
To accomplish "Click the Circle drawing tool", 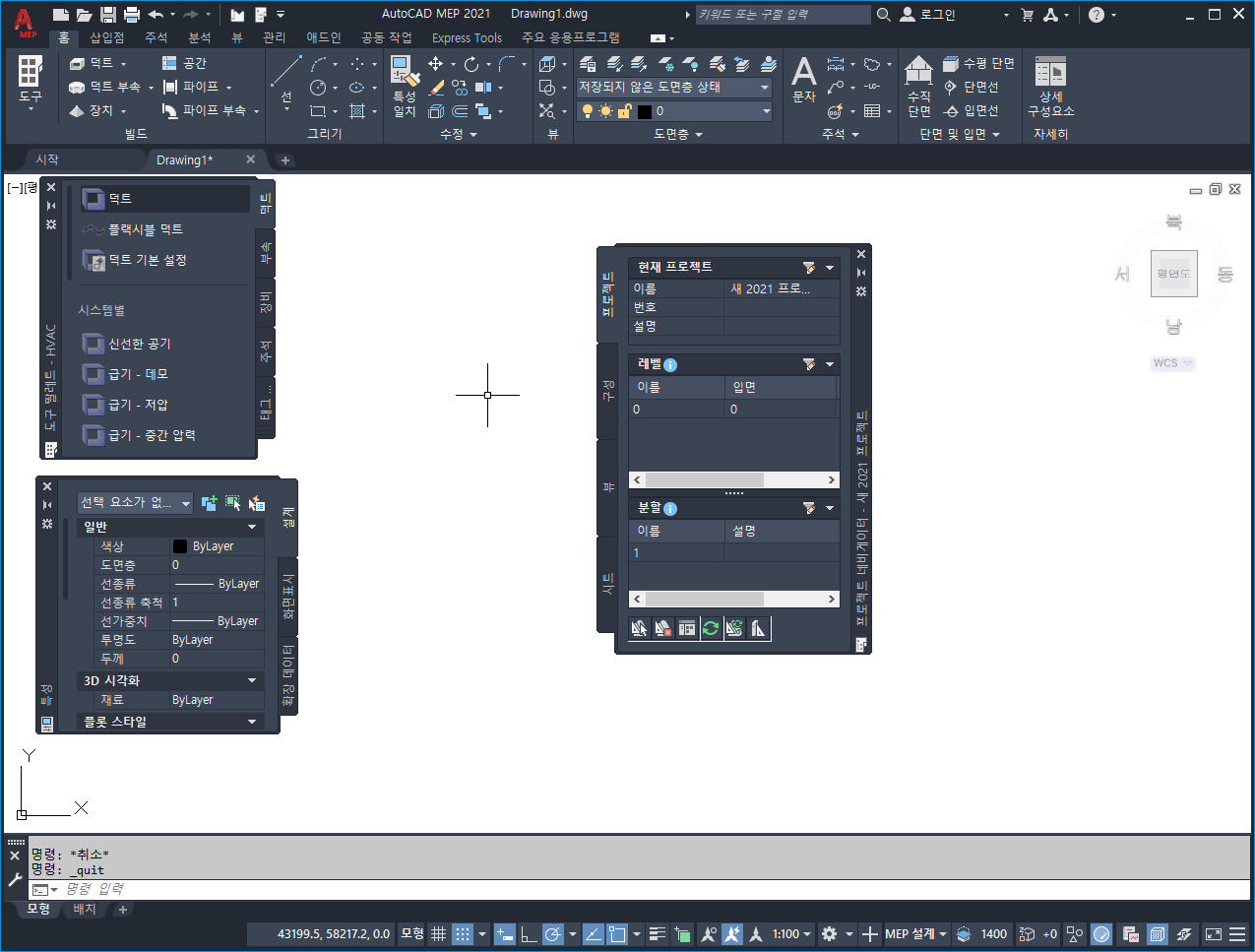I will (x=318, y=88).
